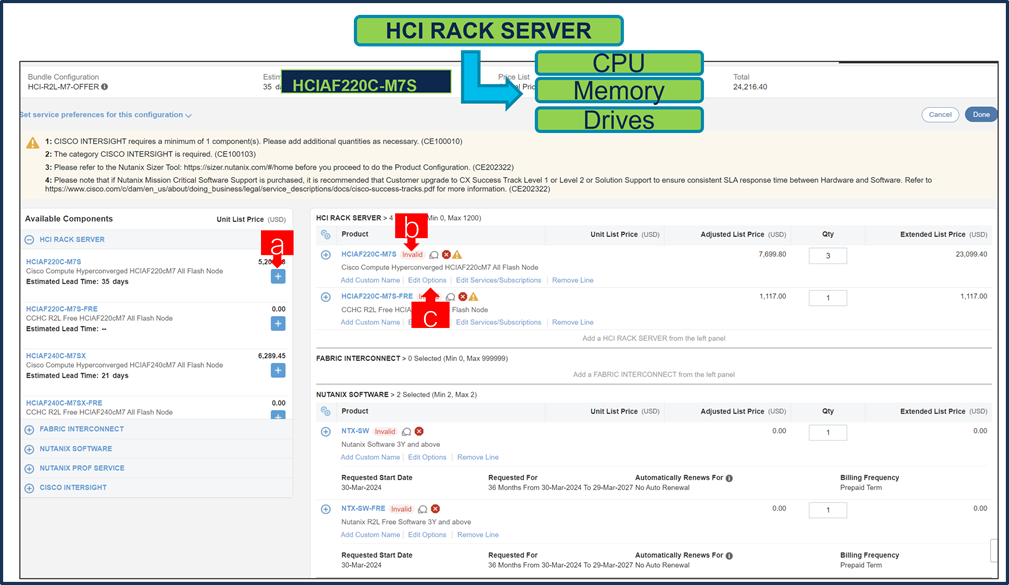Open the NTX-SW product link
The image size is (1009, 585).
tap(355, 431)
